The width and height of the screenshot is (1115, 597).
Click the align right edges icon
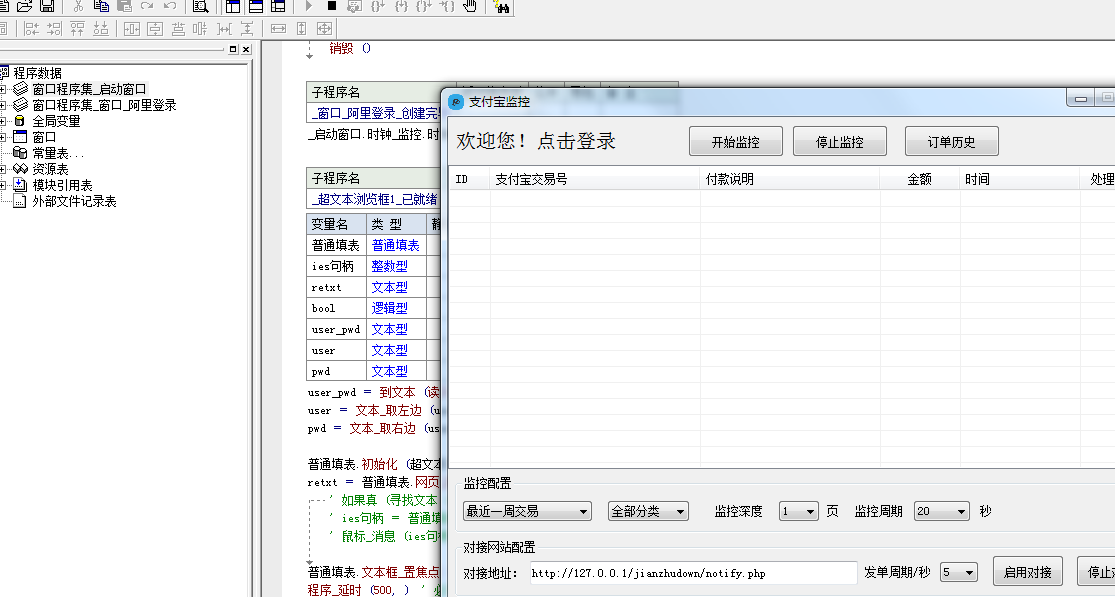(55, 28)
